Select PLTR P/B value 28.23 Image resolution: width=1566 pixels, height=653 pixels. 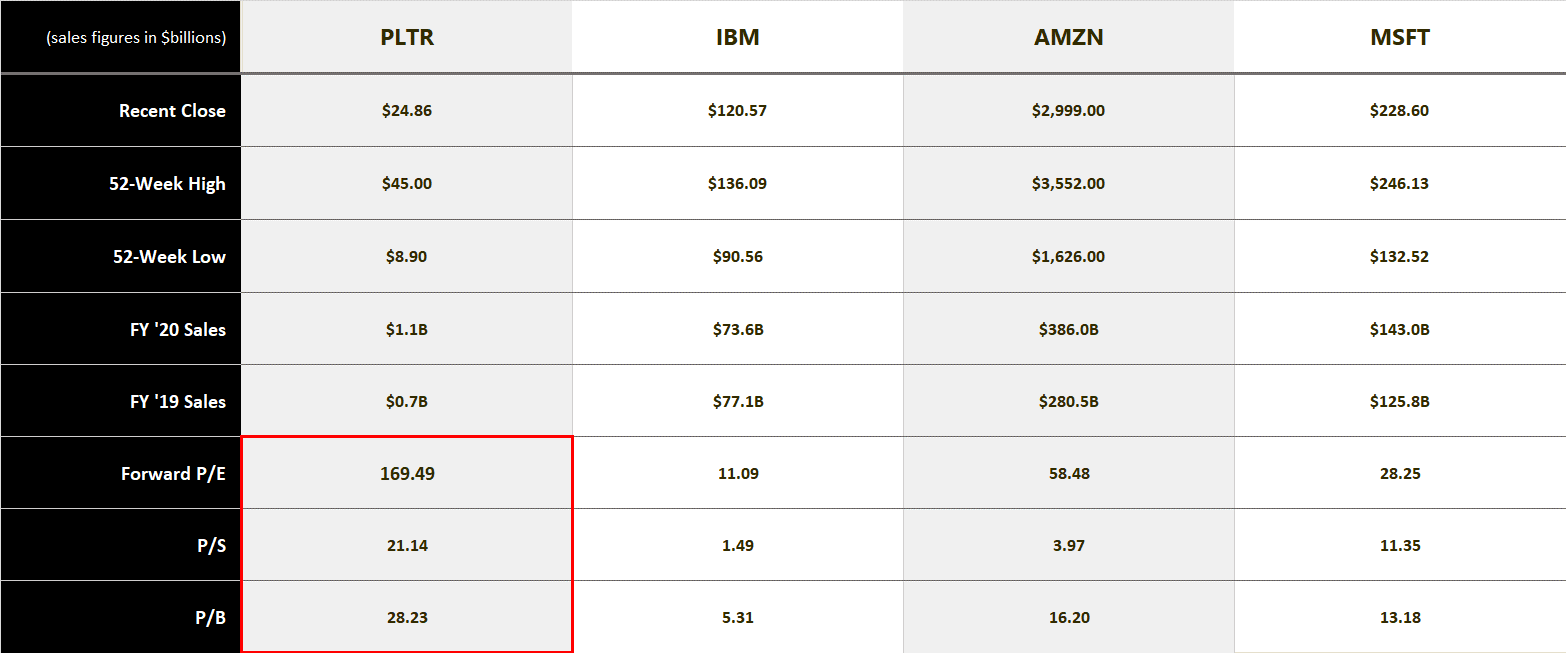point(407,618)
